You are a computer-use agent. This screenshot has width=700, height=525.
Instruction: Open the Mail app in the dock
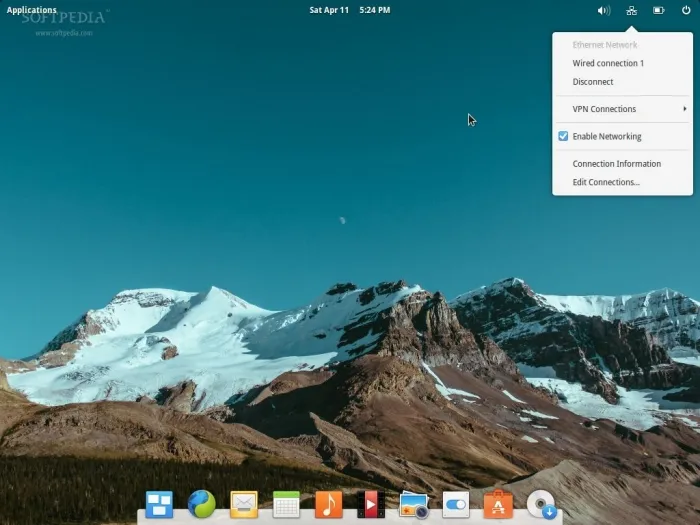(244, 504)
